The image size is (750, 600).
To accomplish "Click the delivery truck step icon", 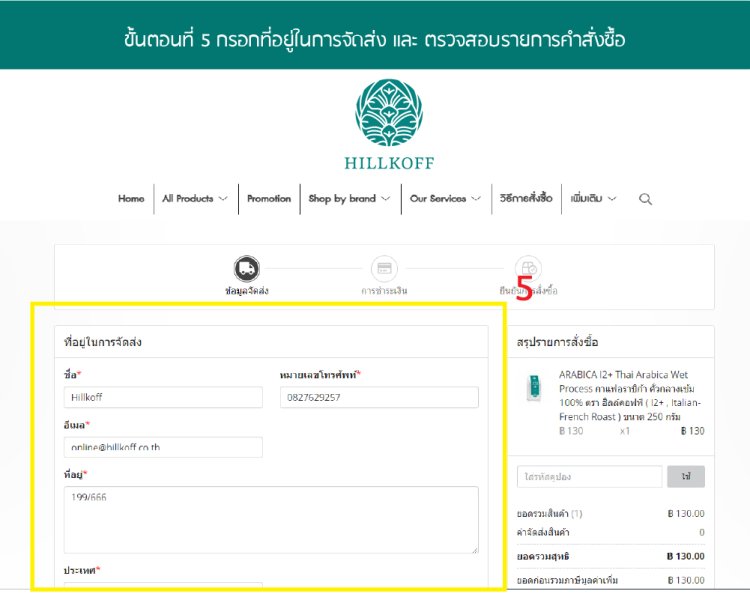I will (x=247, y=268).
